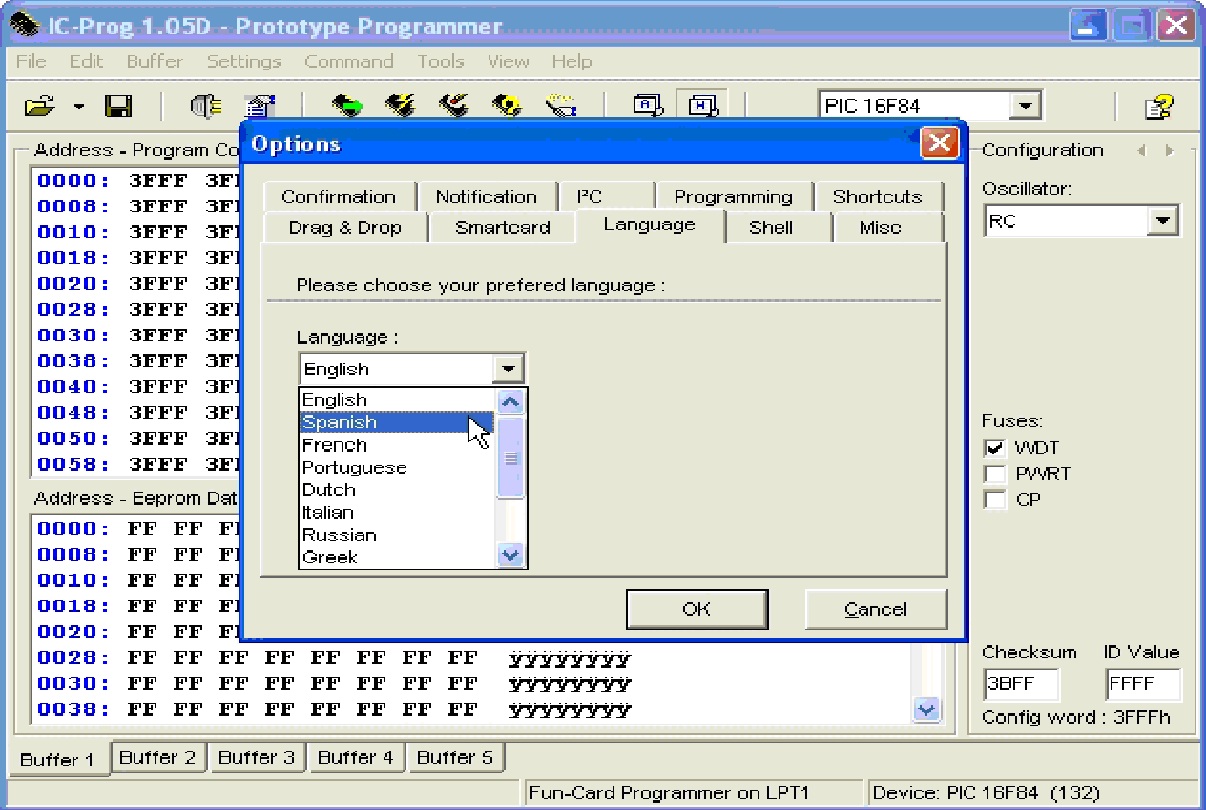1206x810 pixels.
Task: Click the OK button
Action: pos(697,609)
